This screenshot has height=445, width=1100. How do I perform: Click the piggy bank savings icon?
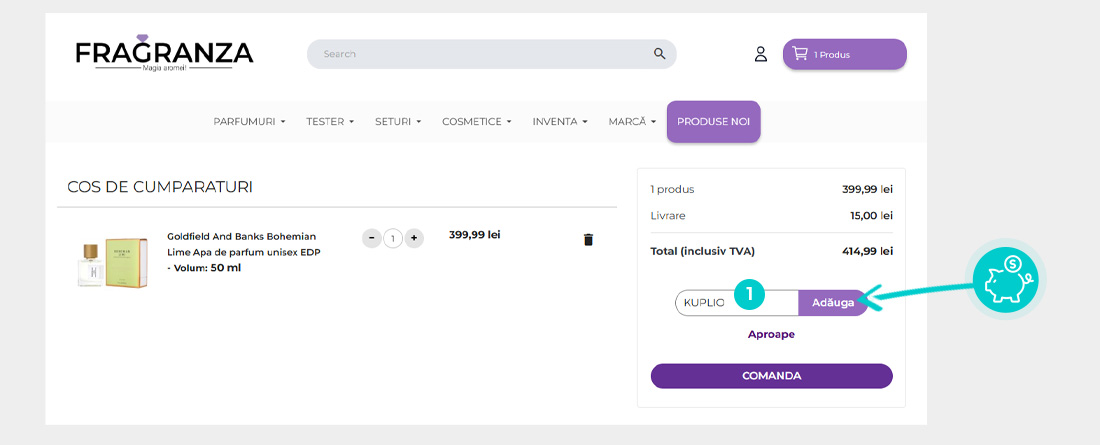pos(1005,281)
